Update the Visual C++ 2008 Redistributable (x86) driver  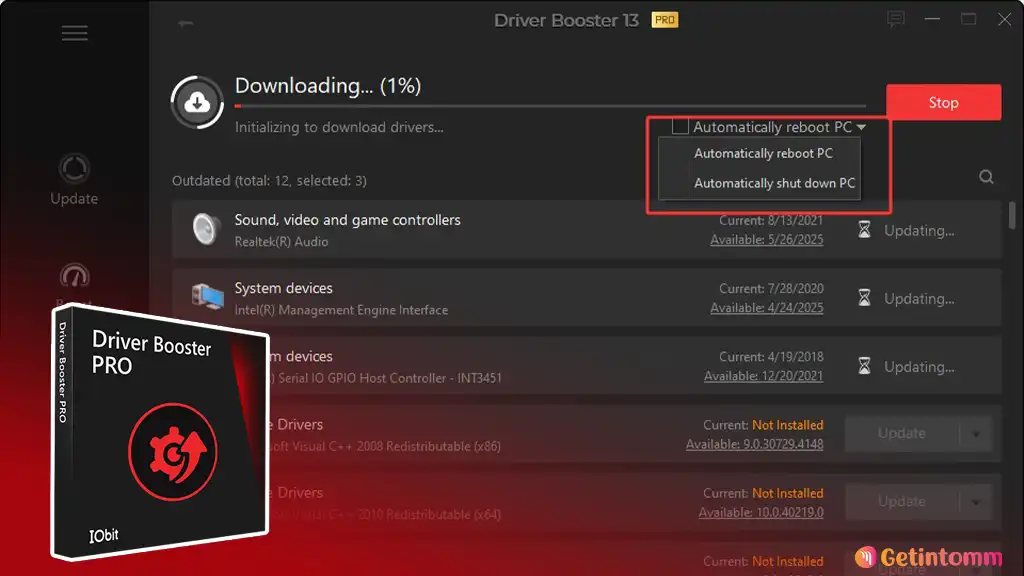click(901, 434)
